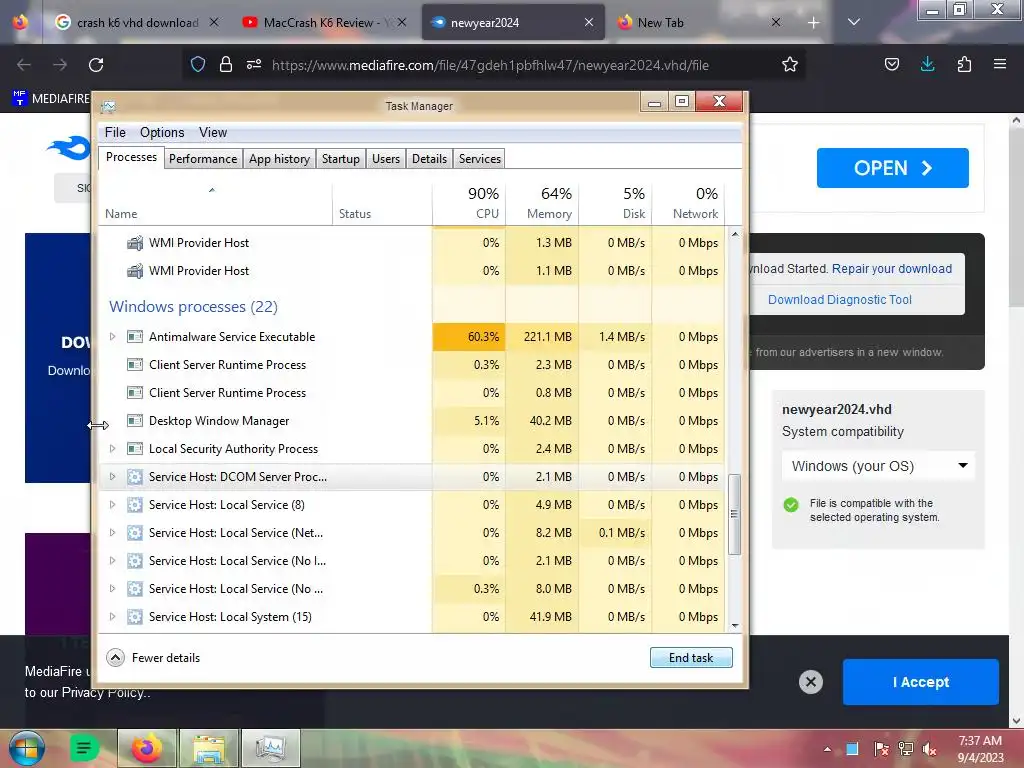Click the Task Manager process list scrollbar thumb

(x=735, y=514)
